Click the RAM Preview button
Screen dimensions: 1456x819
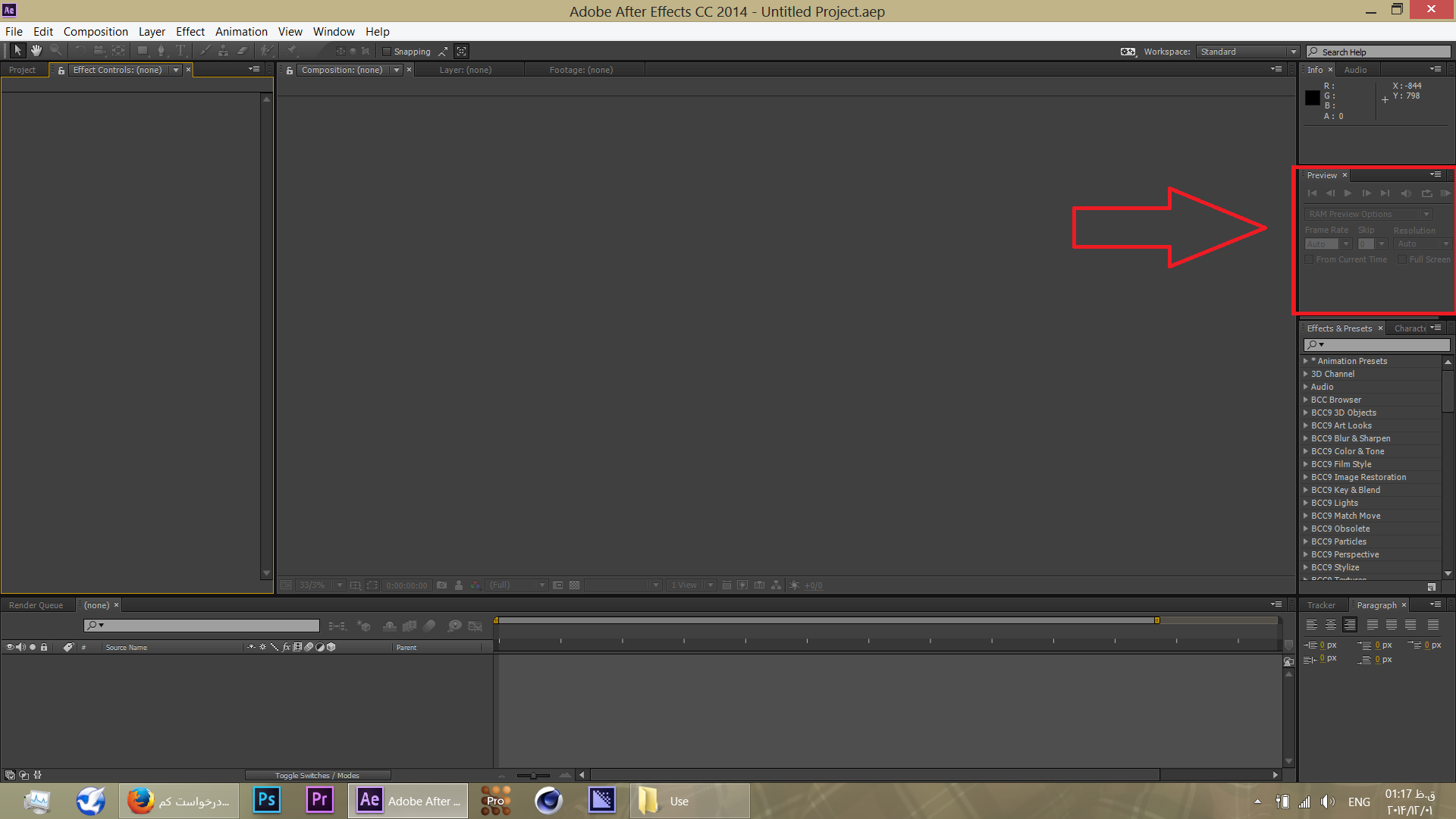tap(1445, 193)
